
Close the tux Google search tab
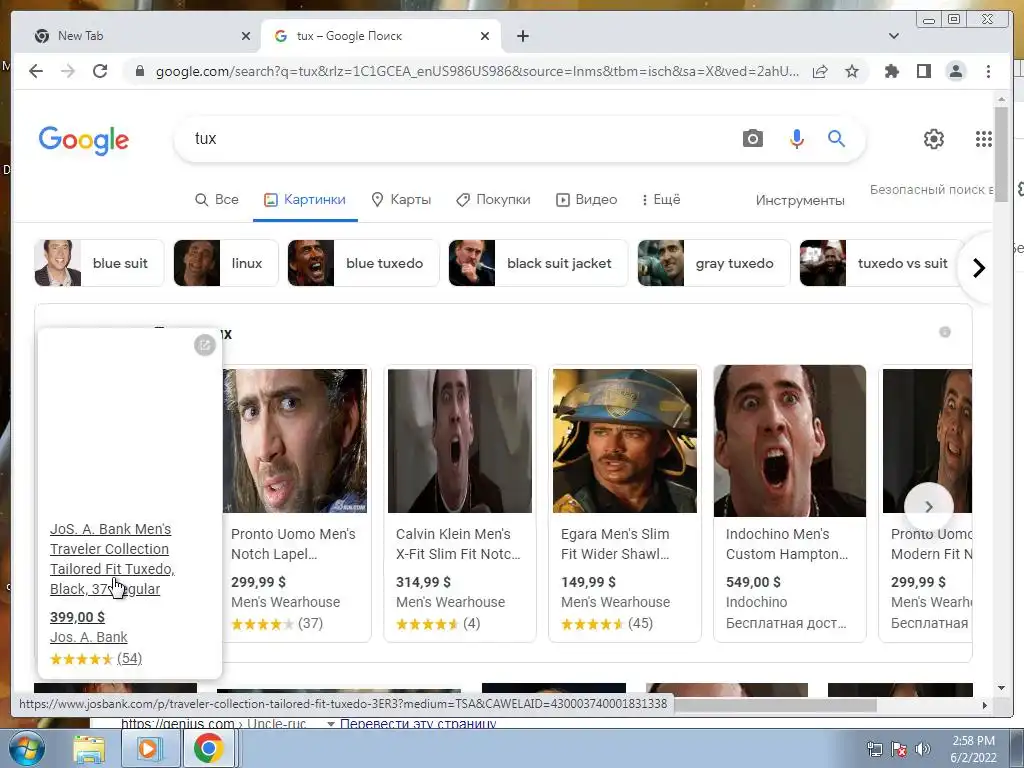coord(485,36)
